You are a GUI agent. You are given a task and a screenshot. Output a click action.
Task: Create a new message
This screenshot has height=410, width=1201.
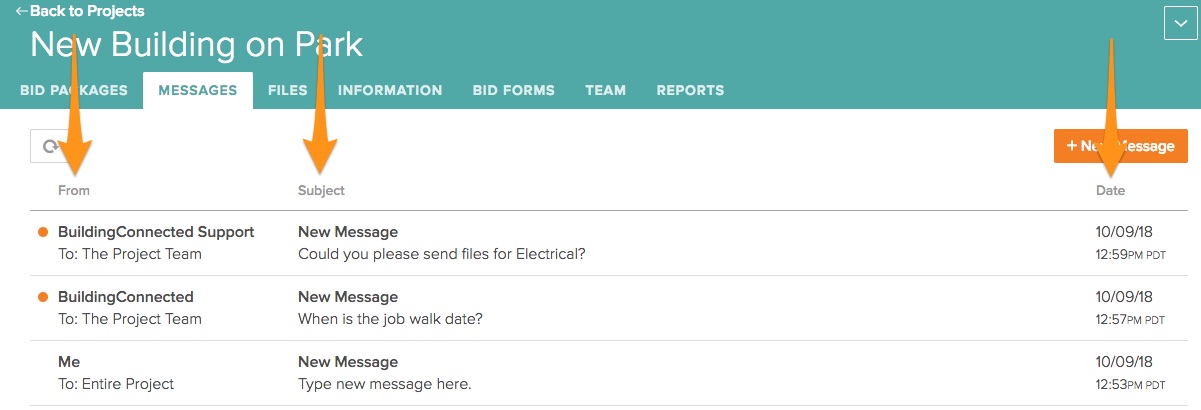point(1120,146)
